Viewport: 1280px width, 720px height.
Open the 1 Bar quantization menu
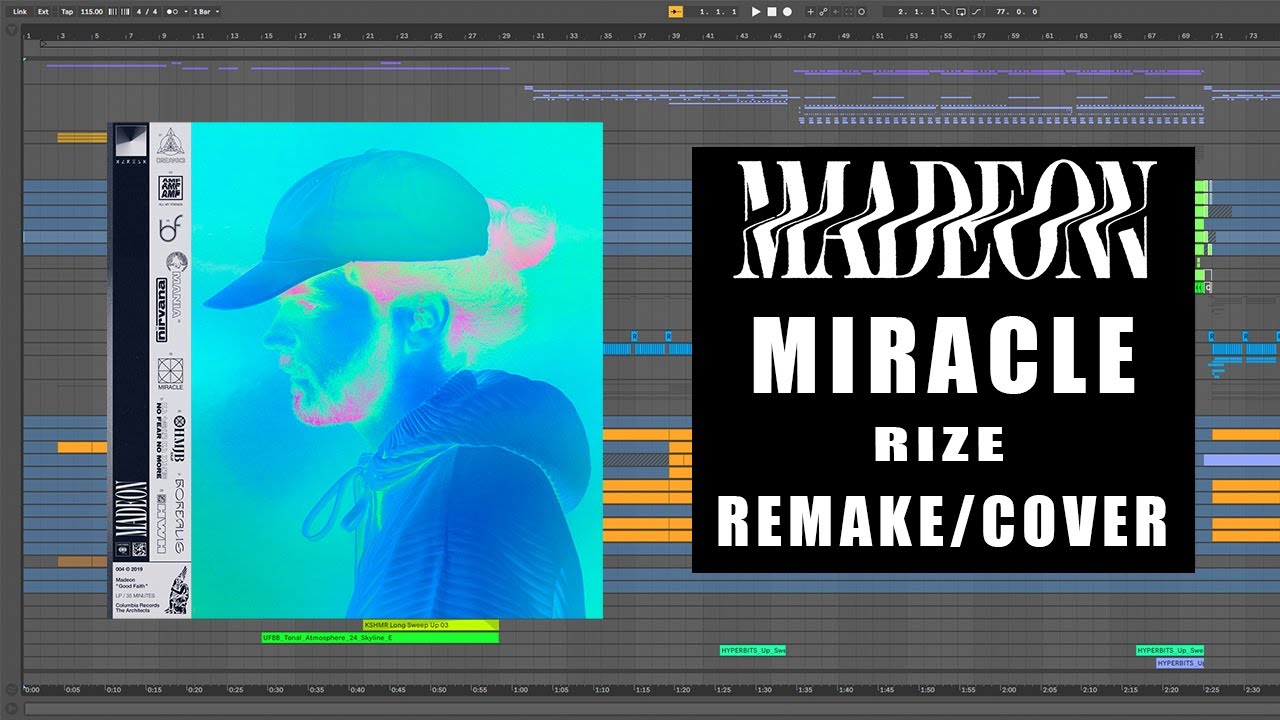pyautogui.click(x=206, y=12)
